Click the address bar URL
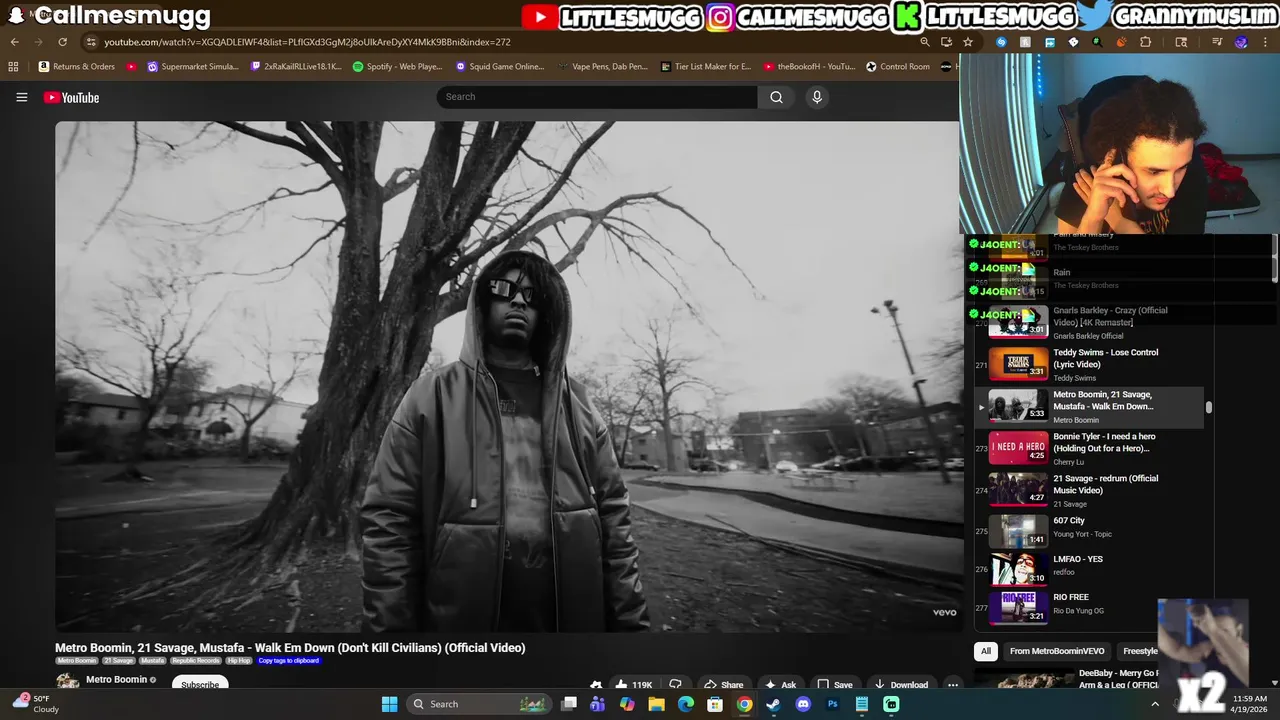 pos(307,42)
